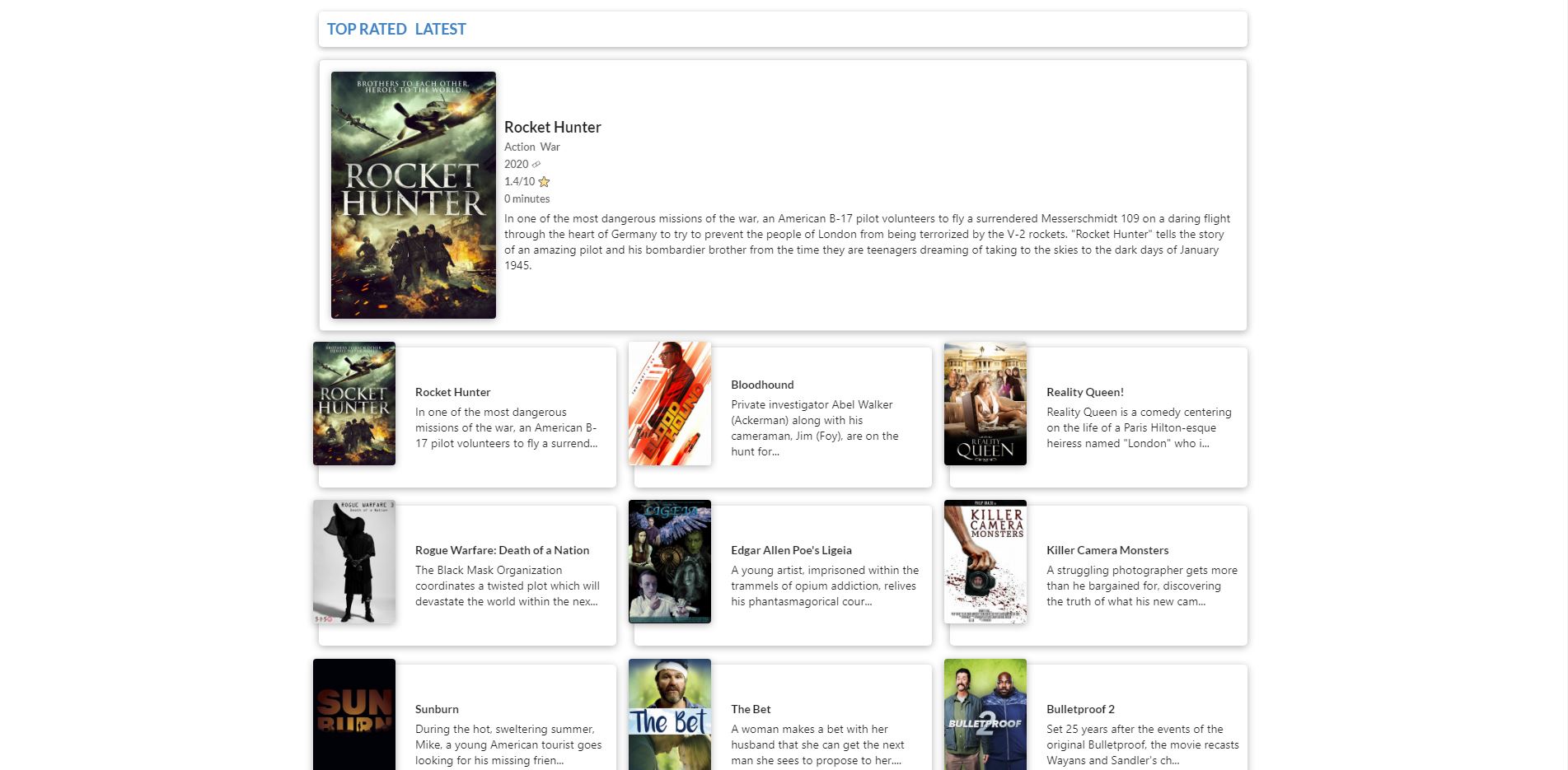Screen dimensions: 1568x770
Task: Open the Ligeia poster thumbnail
Action: (670, 562)
